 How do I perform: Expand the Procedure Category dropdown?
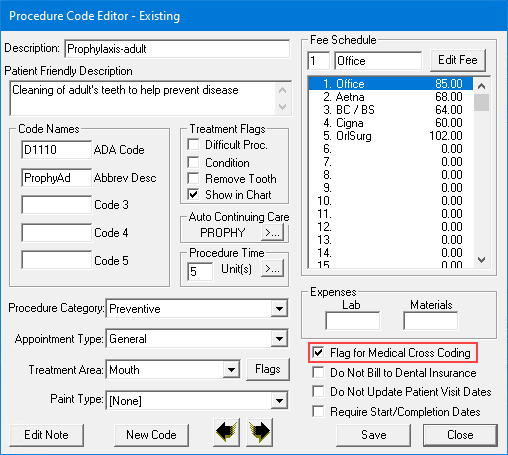279,309
